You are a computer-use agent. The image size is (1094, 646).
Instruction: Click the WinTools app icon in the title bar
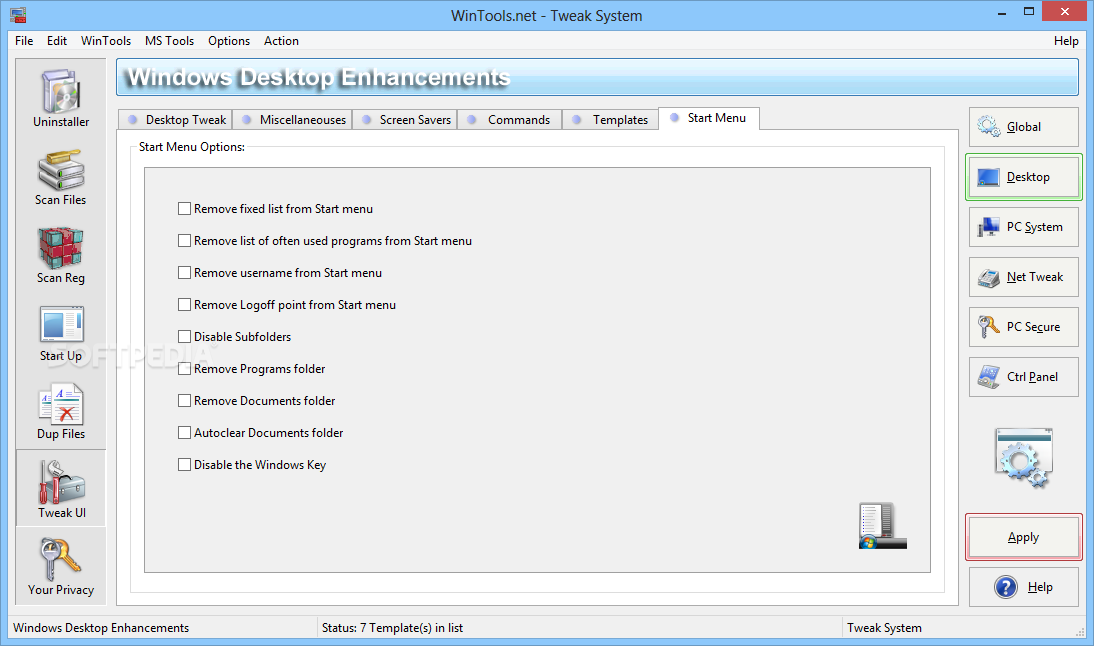pyautogui.click(x=18, y=15)
